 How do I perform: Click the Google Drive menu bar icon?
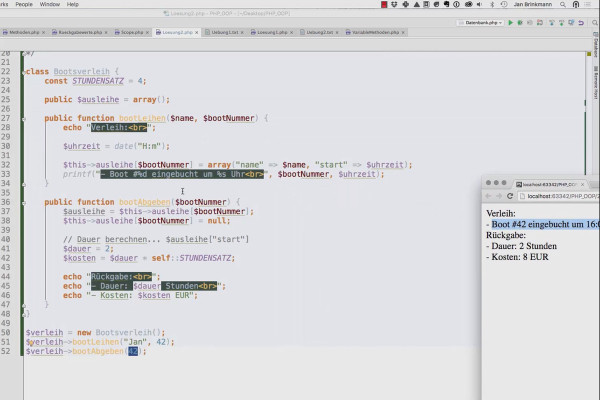click(x=417, y=4)
